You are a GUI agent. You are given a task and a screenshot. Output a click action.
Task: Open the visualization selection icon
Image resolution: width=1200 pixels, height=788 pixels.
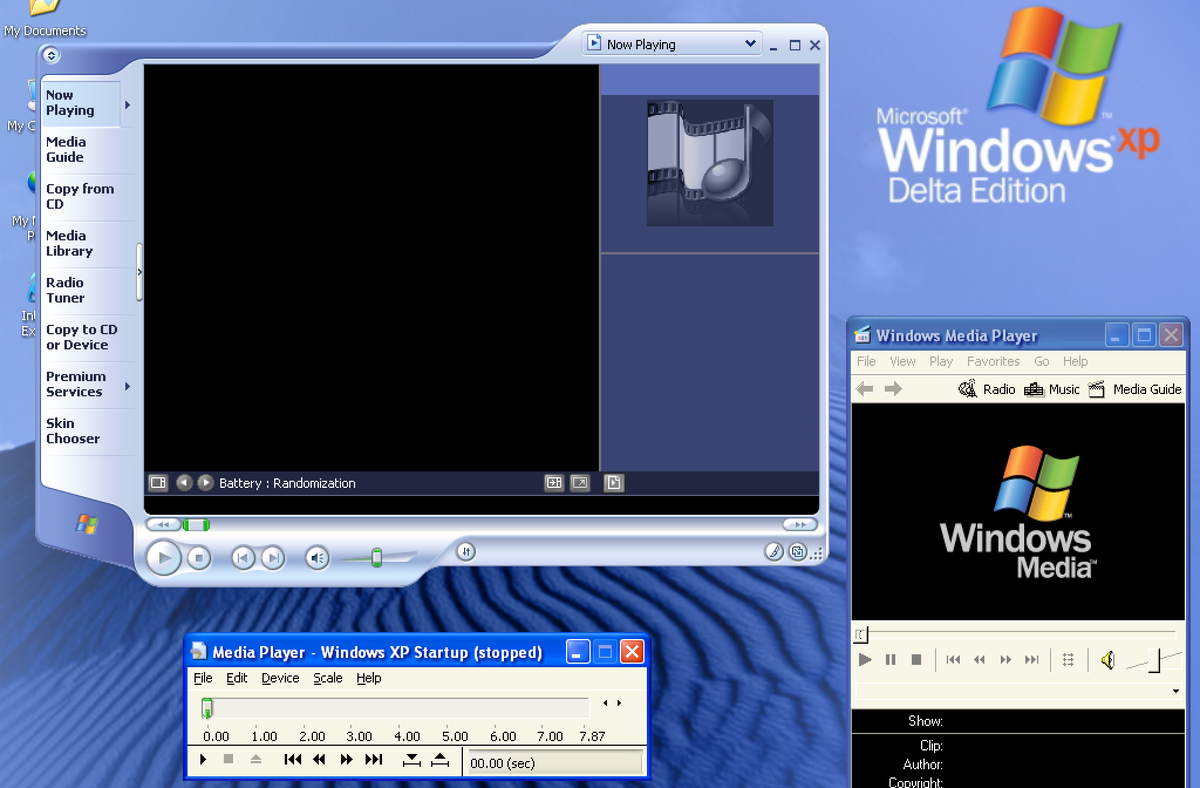pyautogui.click(x=157, y=483)
